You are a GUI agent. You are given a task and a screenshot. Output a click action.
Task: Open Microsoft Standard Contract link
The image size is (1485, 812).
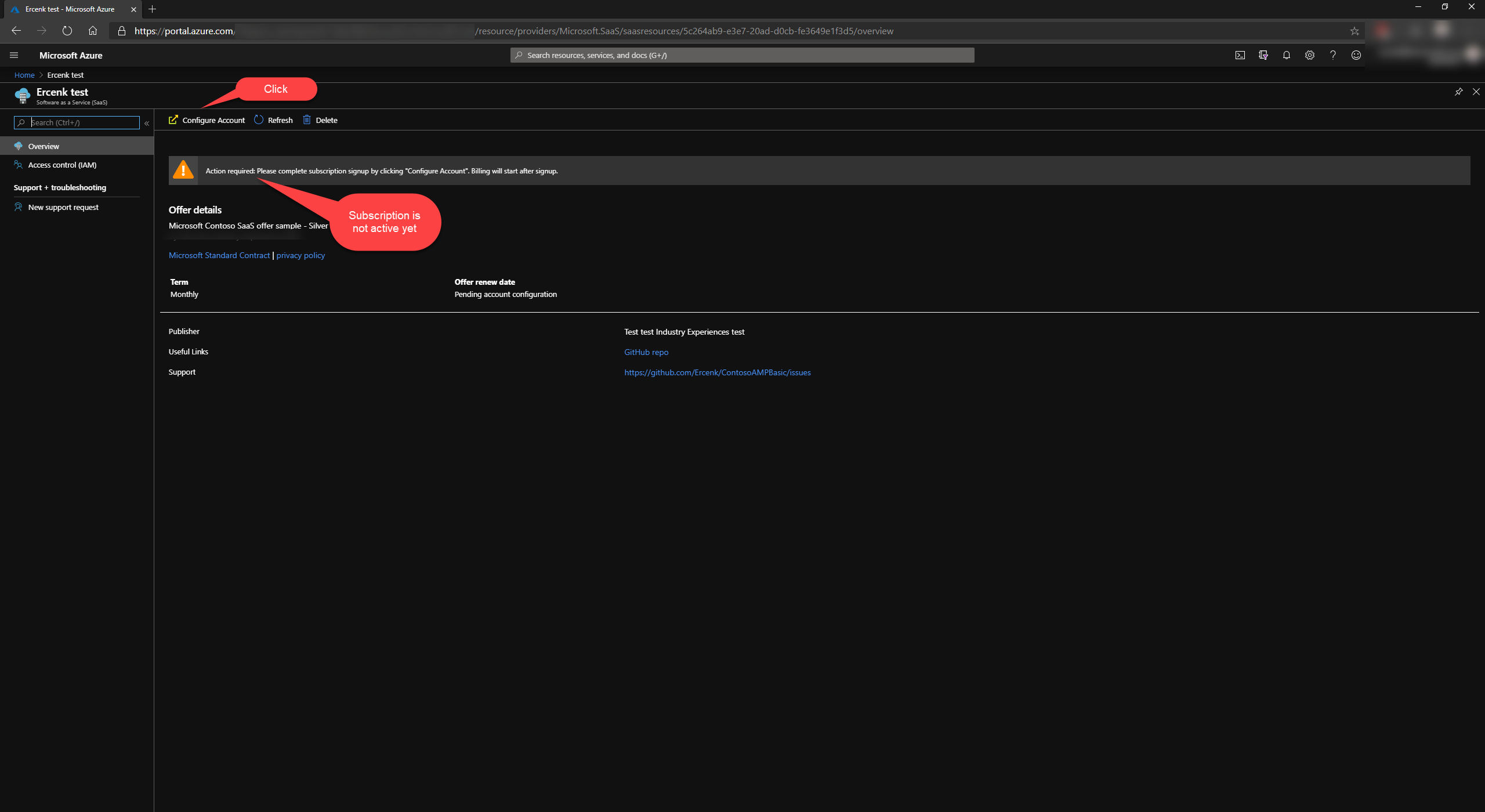tap(219, 255)
